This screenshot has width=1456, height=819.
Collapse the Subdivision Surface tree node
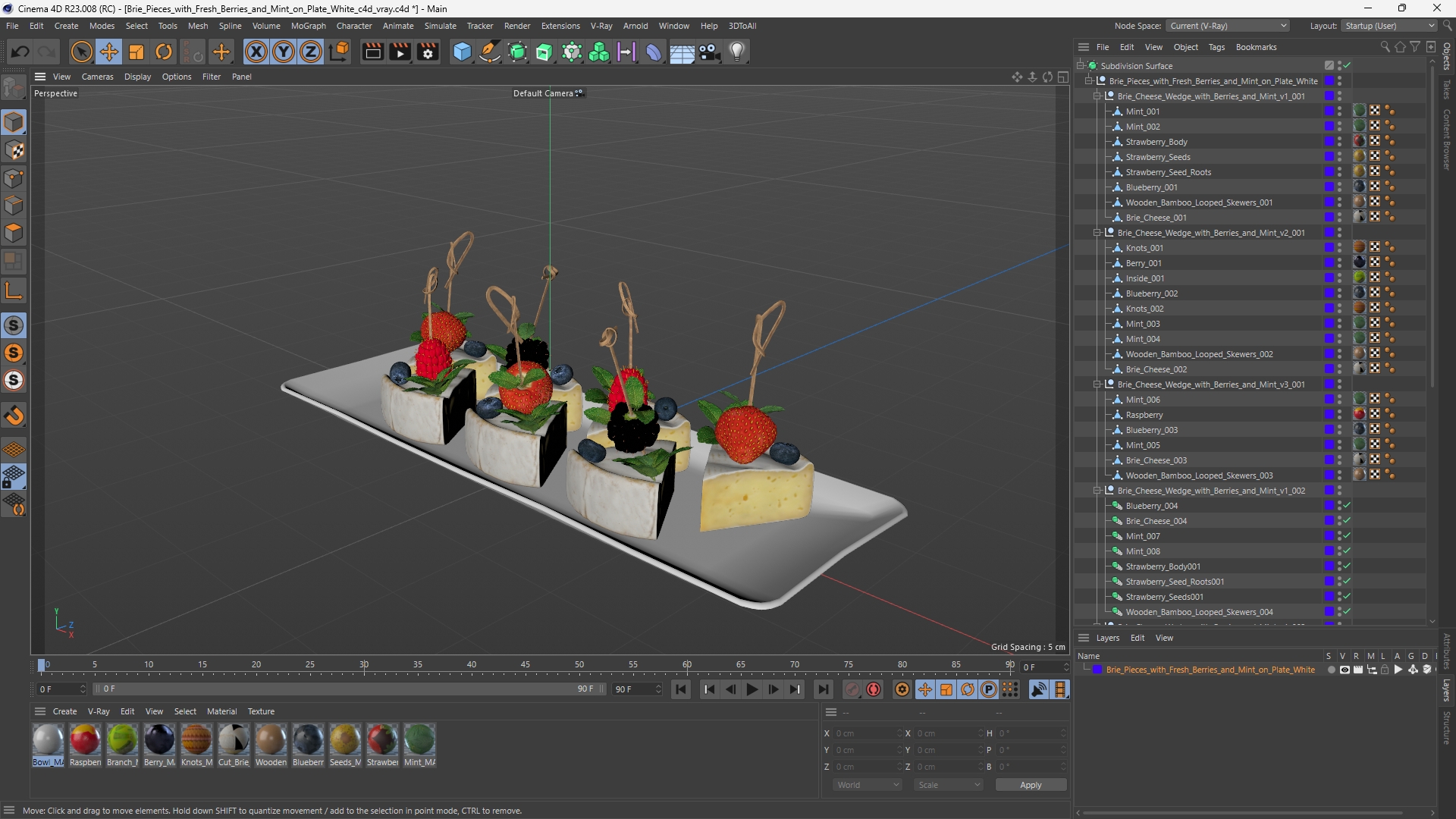1080,66
